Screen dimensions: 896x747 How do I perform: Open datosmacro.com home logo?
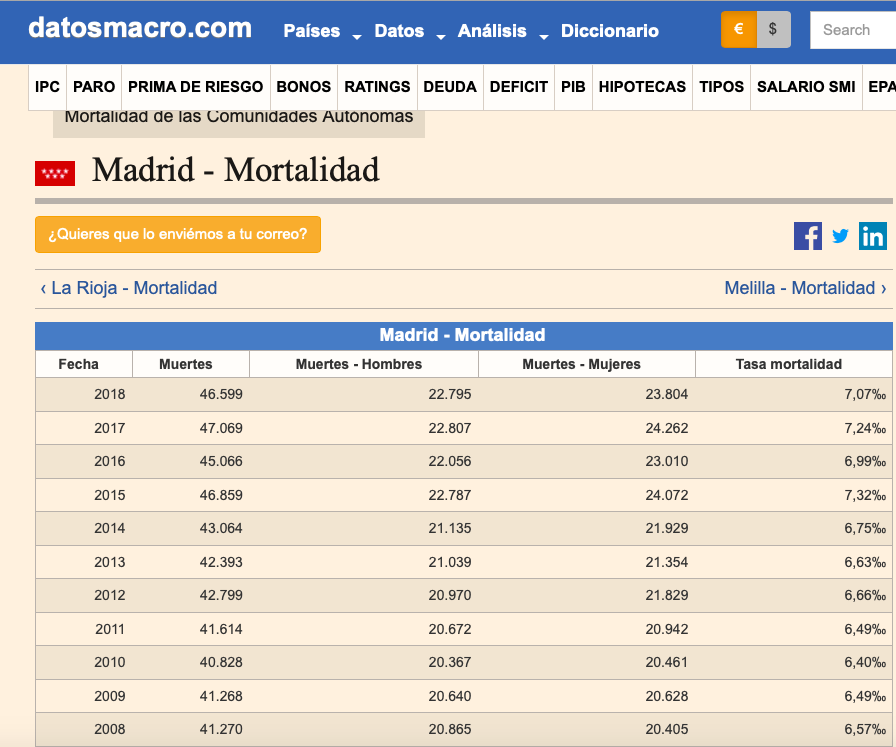click(x=140, y=28)
